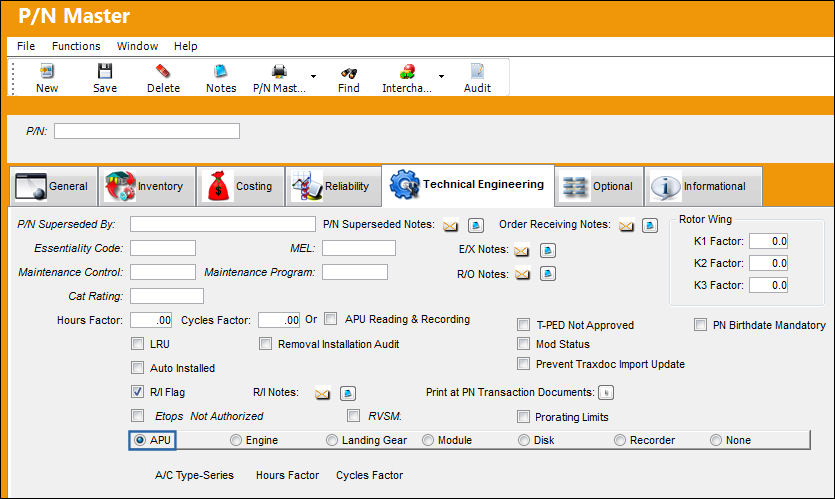Select the Module radio button
This screenshot has width=835, height=499.
(x=428, y=440)
